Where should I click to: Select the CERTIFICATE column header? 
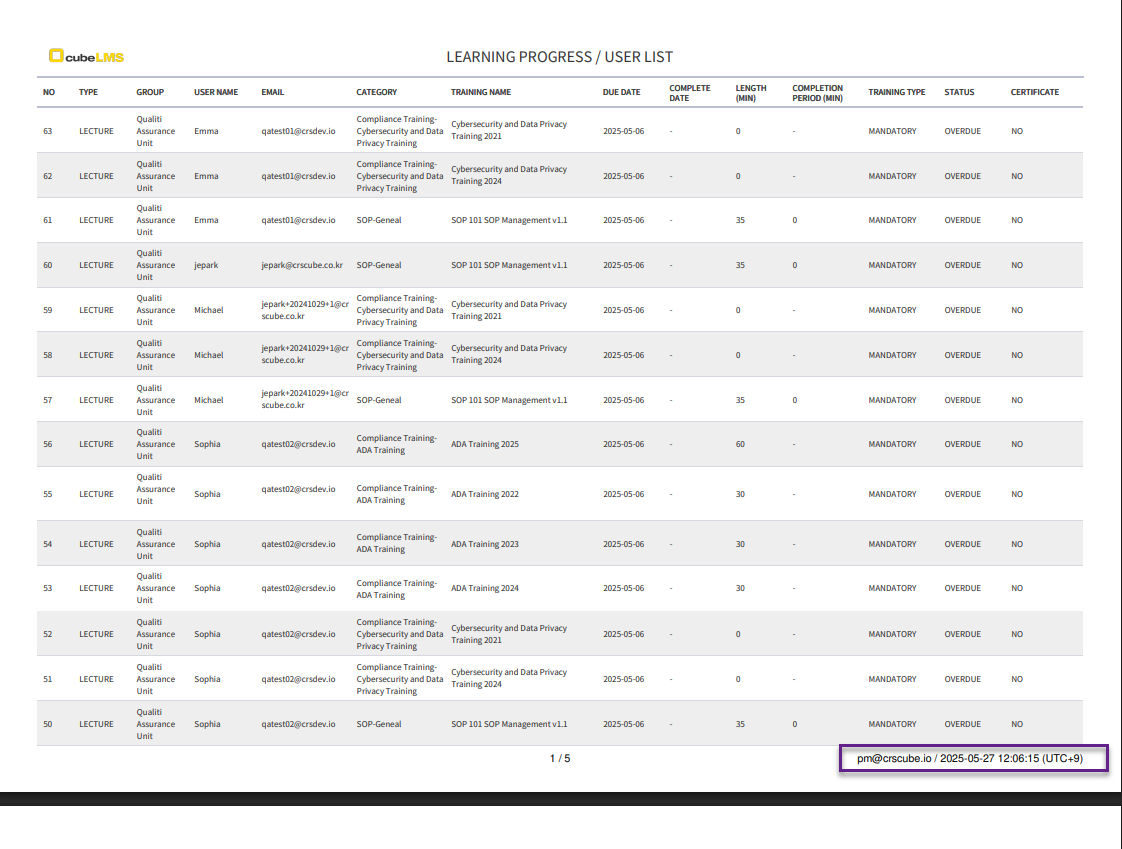(1034, 92)
